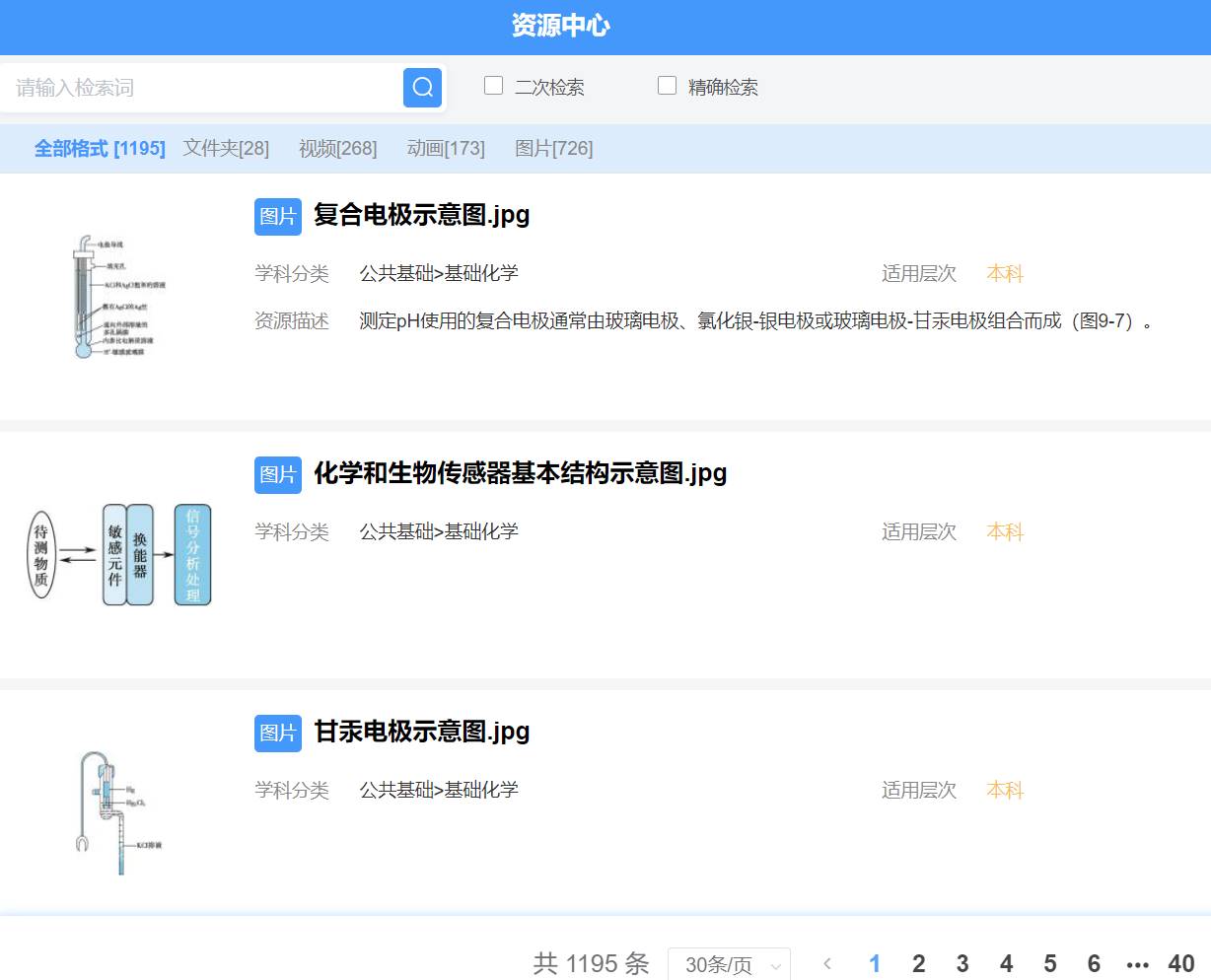This screenshot has width=1211, height=980.
Task: Click the previous page arrow
Action: coord(827,963)
